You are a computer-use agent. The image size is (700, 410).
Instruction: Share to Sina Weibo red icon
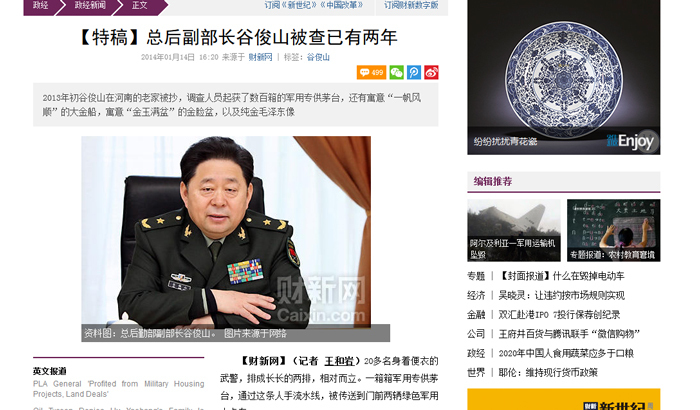pos(431,72)
